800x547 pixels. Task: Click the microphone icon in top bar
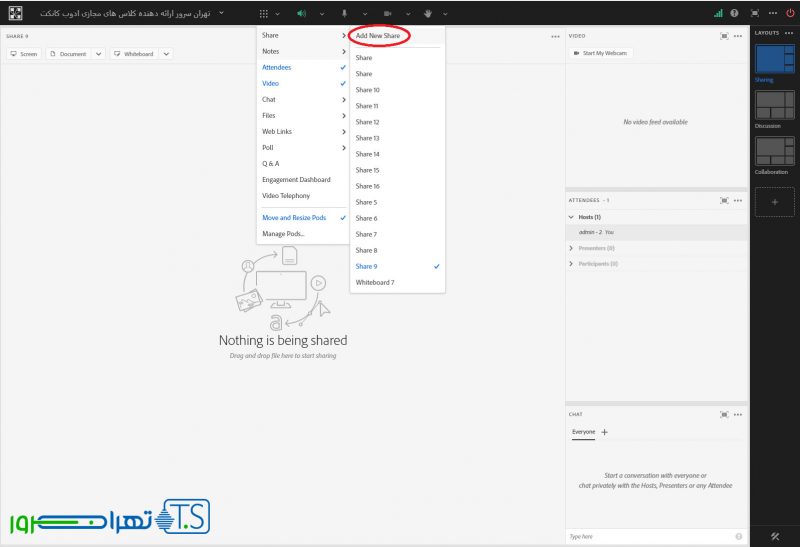344,13
